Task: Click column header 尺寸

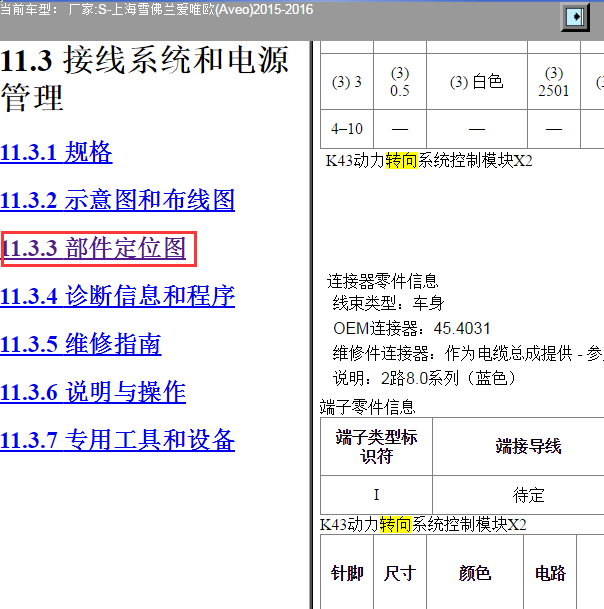Action: point(400,573)
